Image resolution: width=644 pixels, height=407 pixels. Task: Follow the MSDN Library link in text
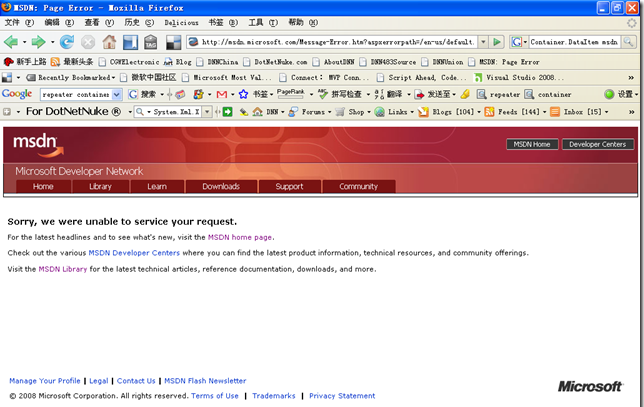63,269
